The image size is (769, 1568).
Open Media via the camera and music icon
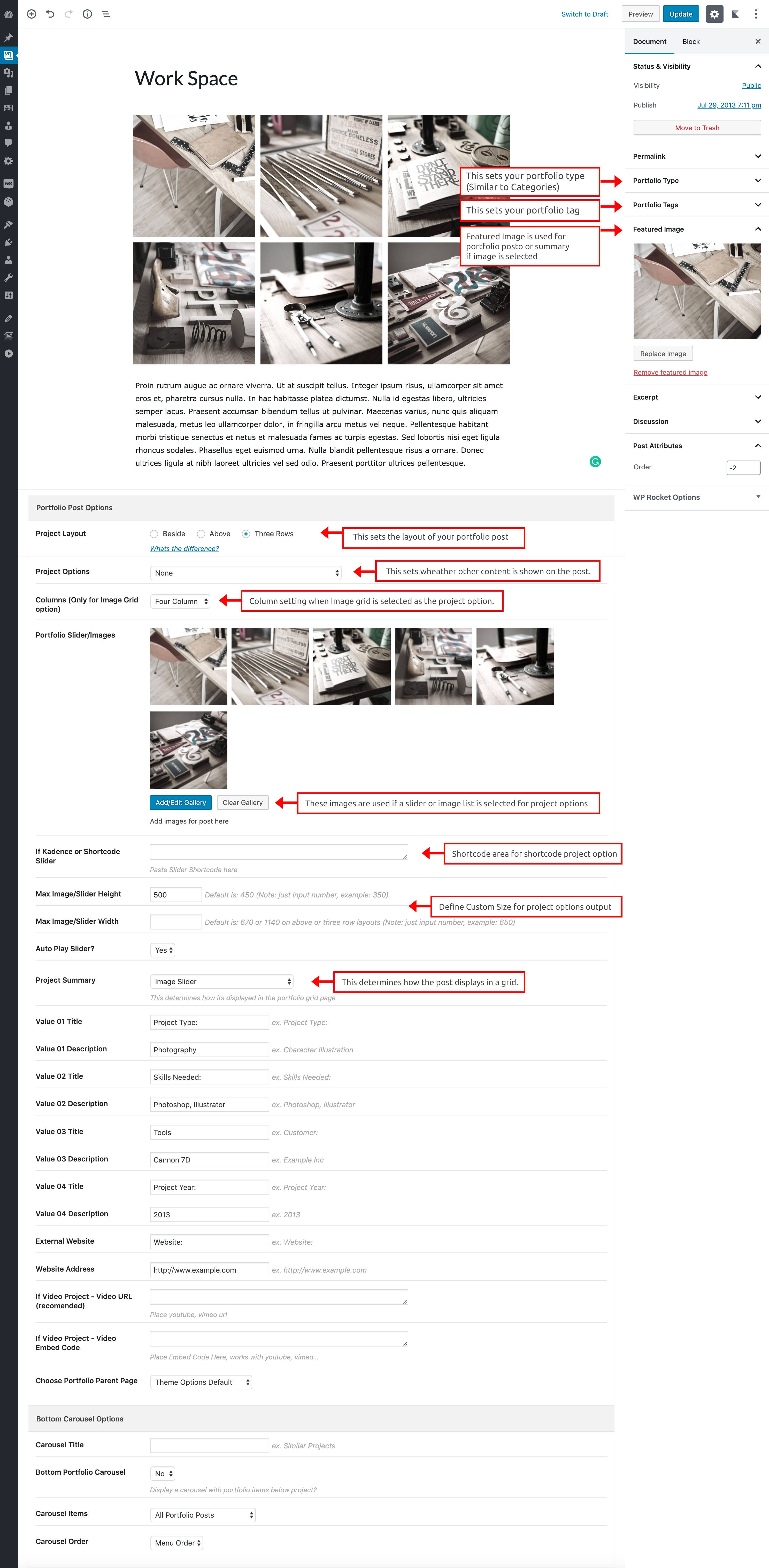[9, 73]
